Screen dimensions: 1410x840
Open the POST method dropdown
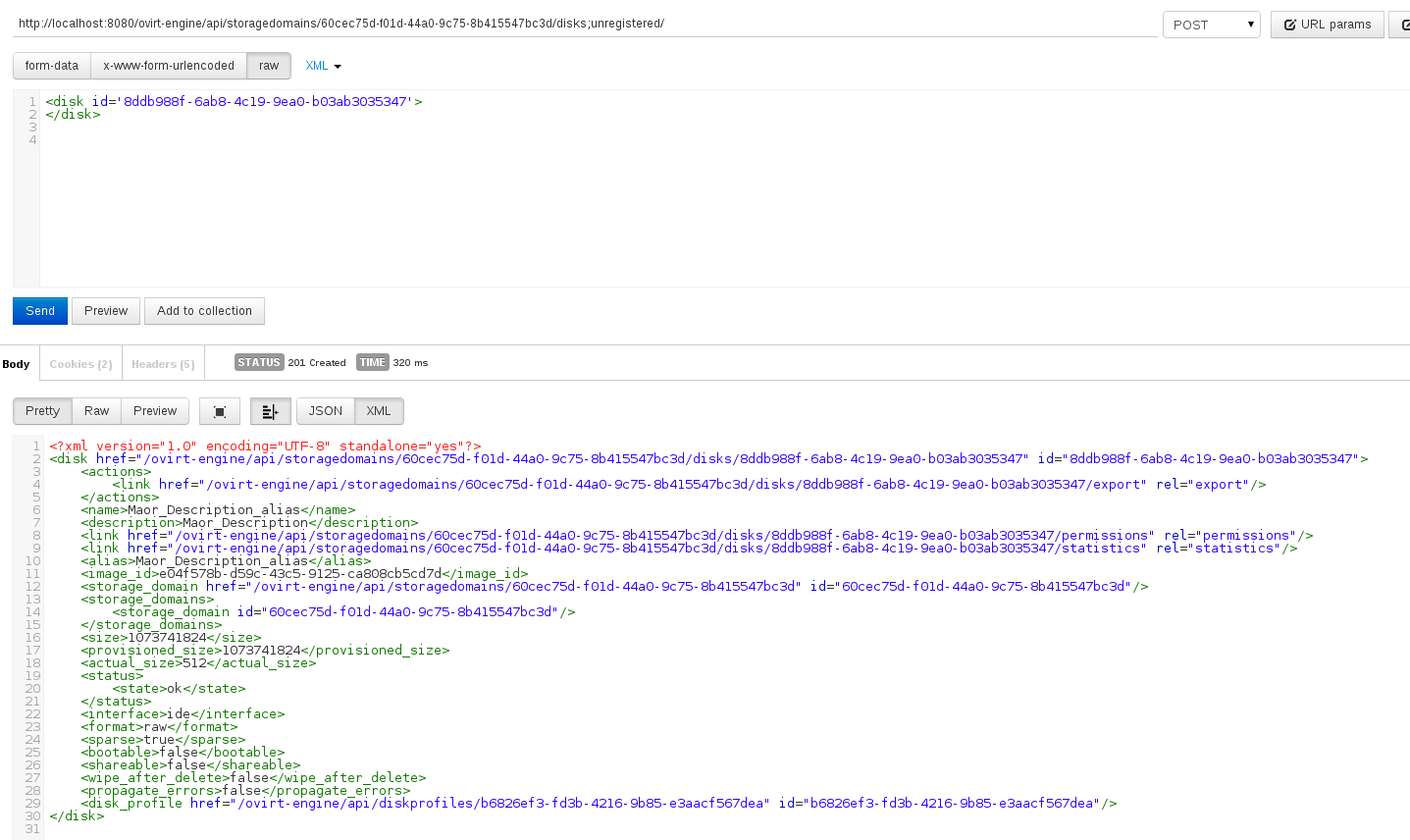coord(1211,25)
